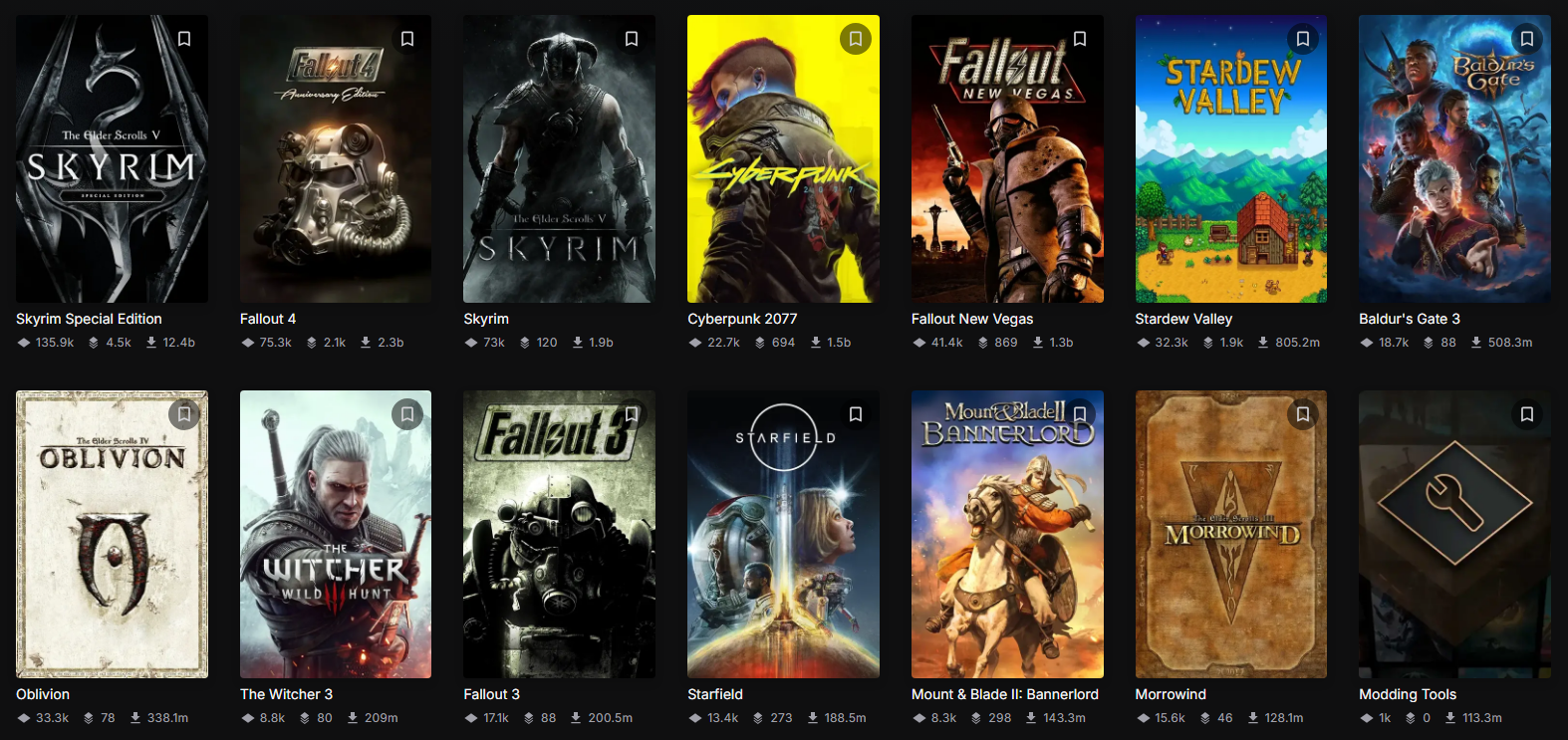The height and width of the screenshot is (740, 1568).
Task: Open the "Stardew Valley" title link
Action: pos(1183,319)
